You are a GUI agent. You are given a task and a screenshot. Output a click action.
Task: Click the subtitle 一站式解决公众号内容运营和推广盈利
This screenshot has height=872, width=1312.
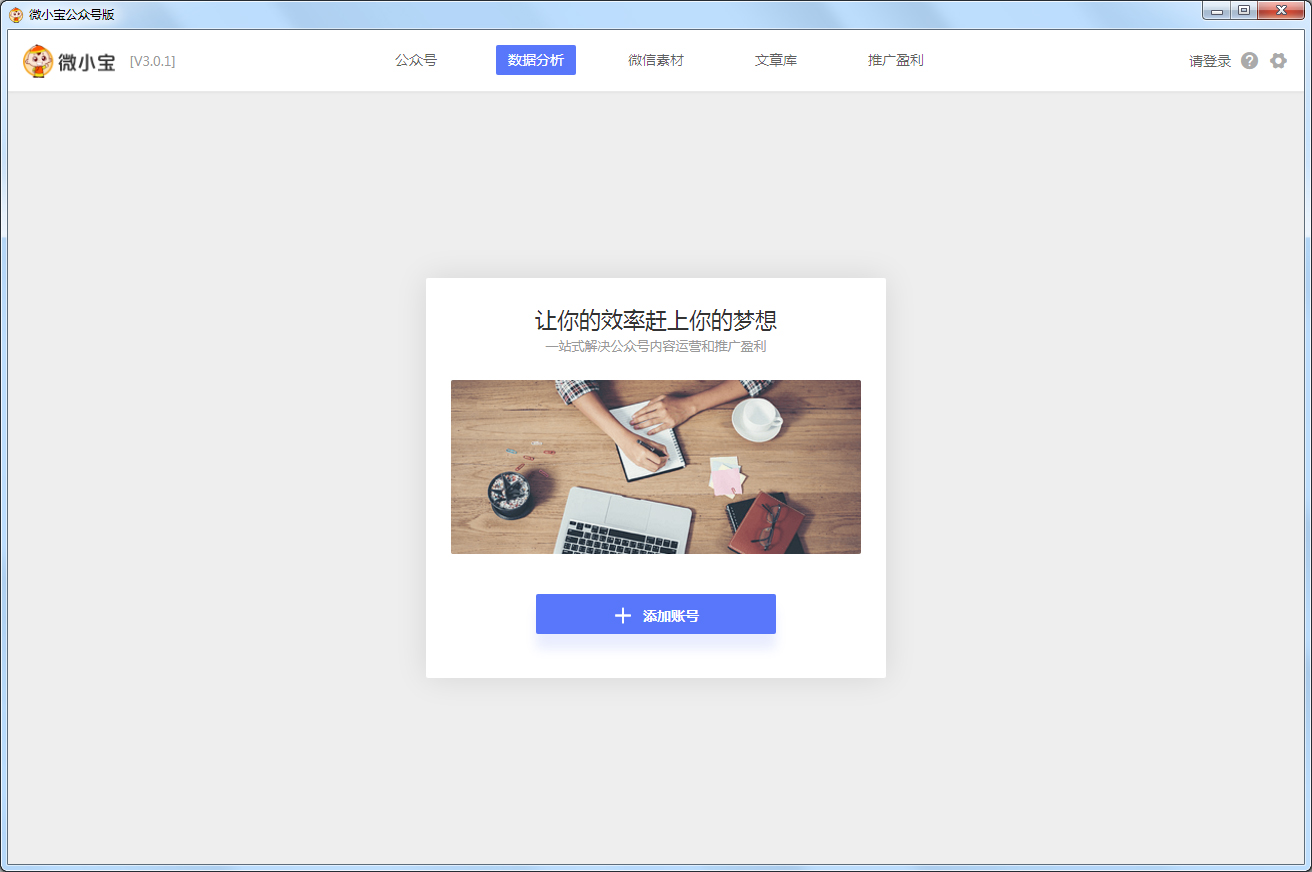(656, 347)
